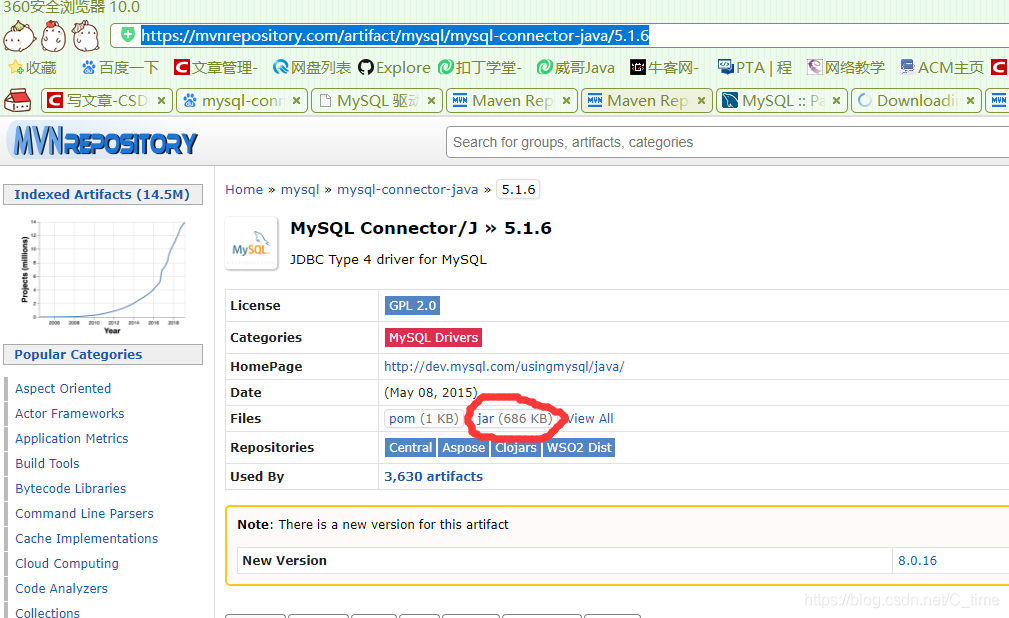Click the indexed artifacts growth chart

pyautogui.click(x=103, y=277)
